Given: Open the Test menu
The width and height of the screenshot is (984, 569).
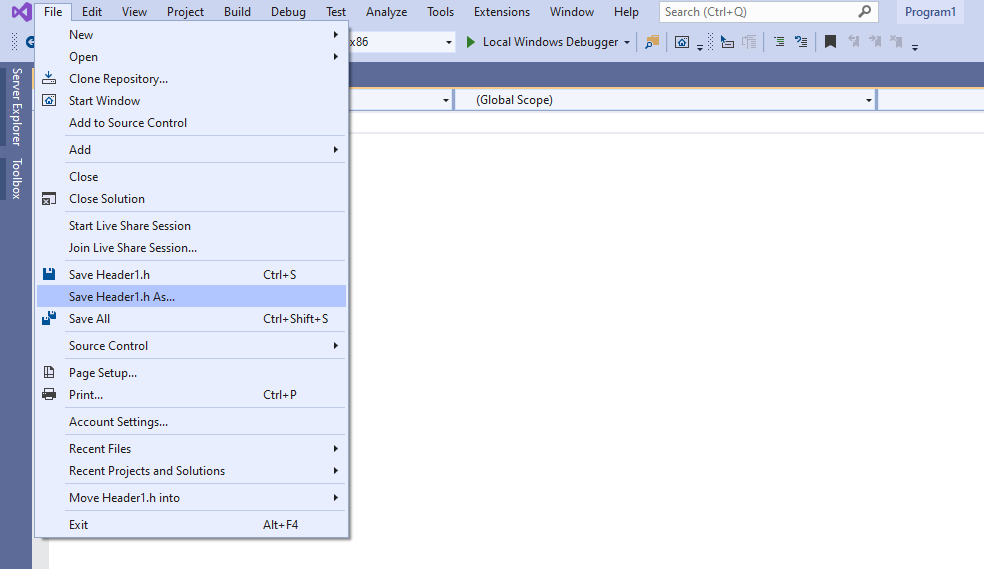Looking at the screenshot, I should coord(336,12).
